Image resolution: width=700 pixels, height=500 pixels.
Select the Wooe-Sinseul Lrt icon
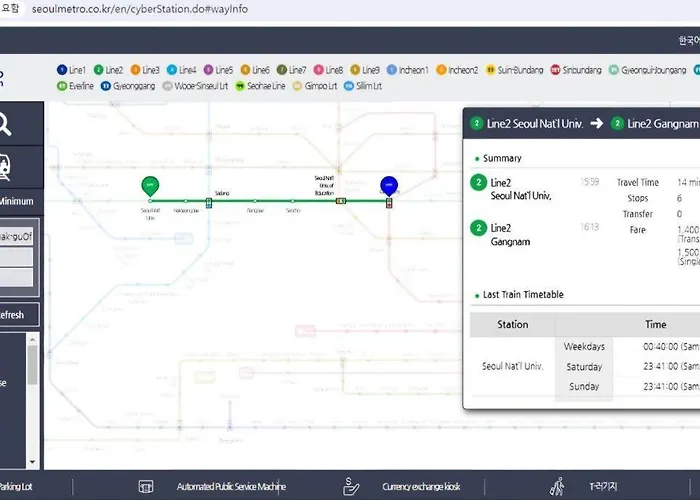click(167, 86)
